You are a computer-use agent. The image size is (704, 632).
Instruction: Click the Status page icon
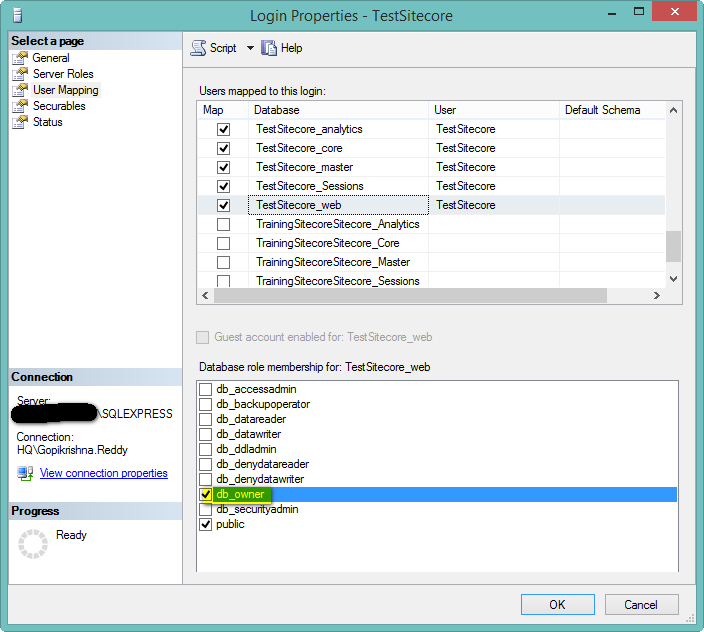click(x=20, y=122)
